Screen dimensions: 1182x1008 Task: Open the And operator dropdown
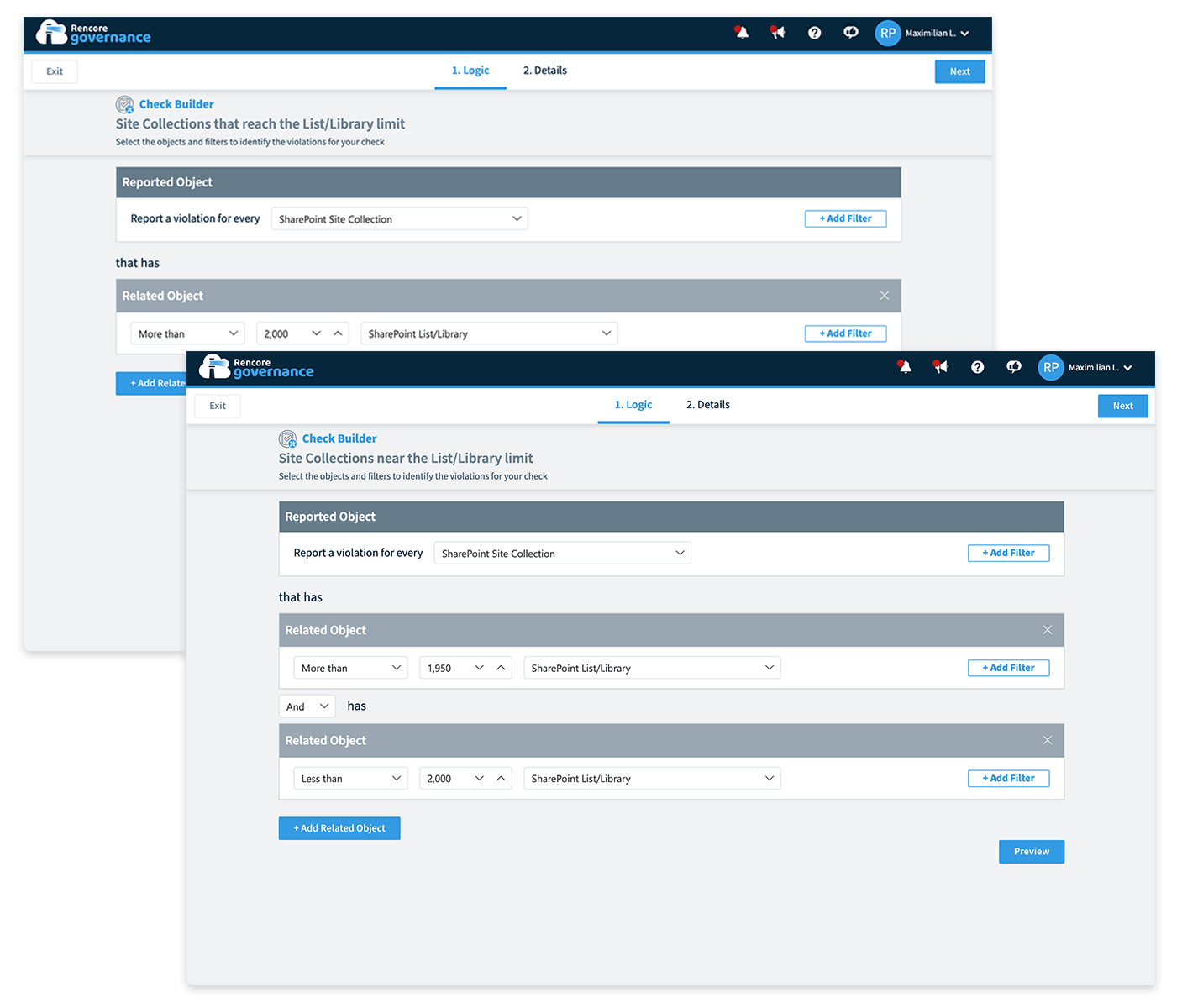click(307, 706)
